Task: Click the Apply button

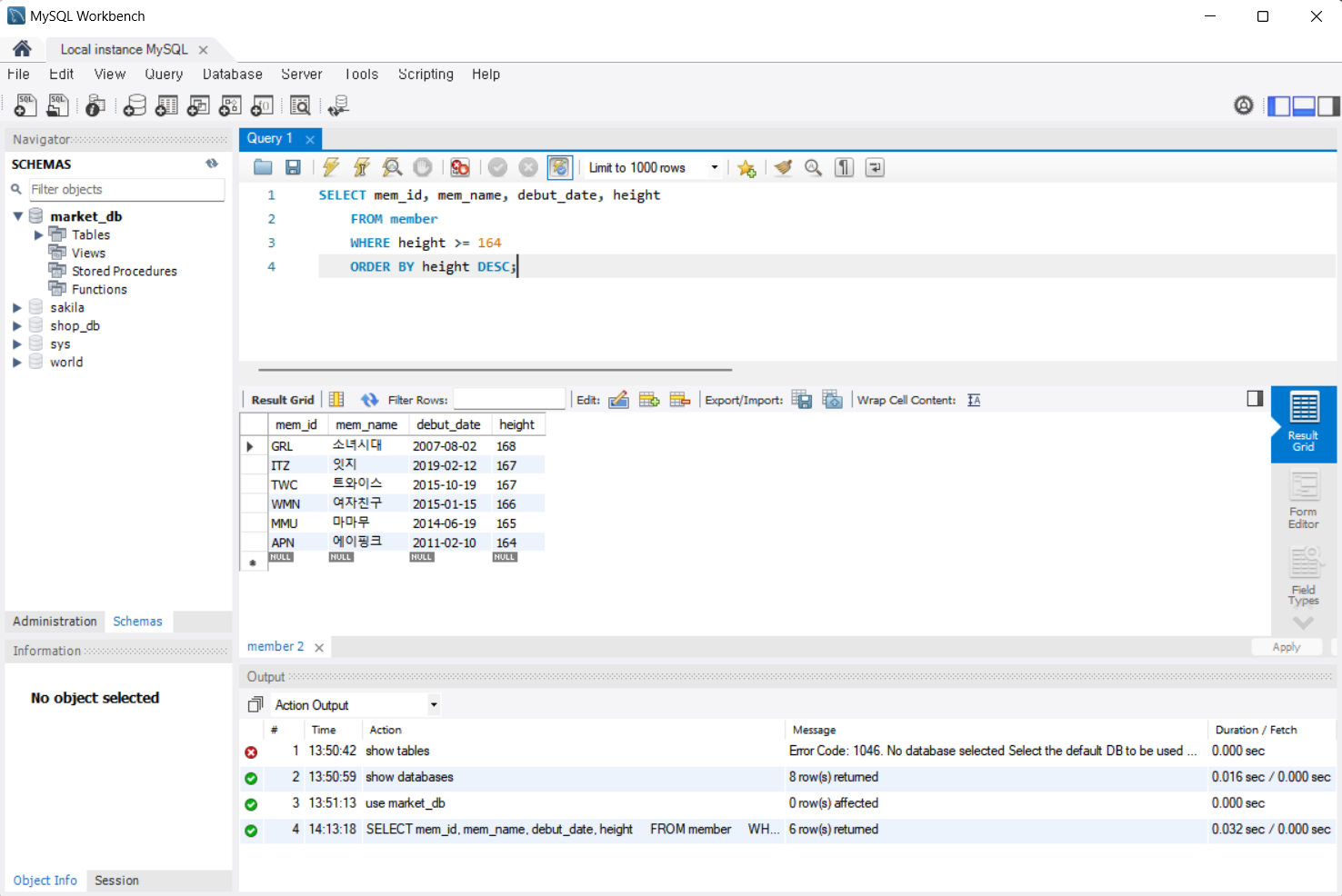Action: click(x=1287, y=647)
